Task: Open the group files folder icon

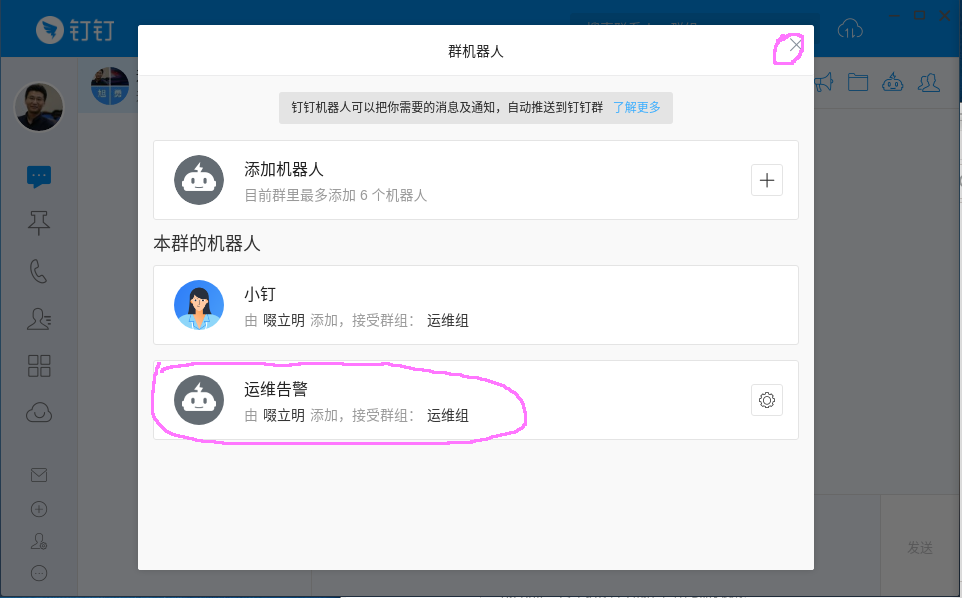Action: 857,82
